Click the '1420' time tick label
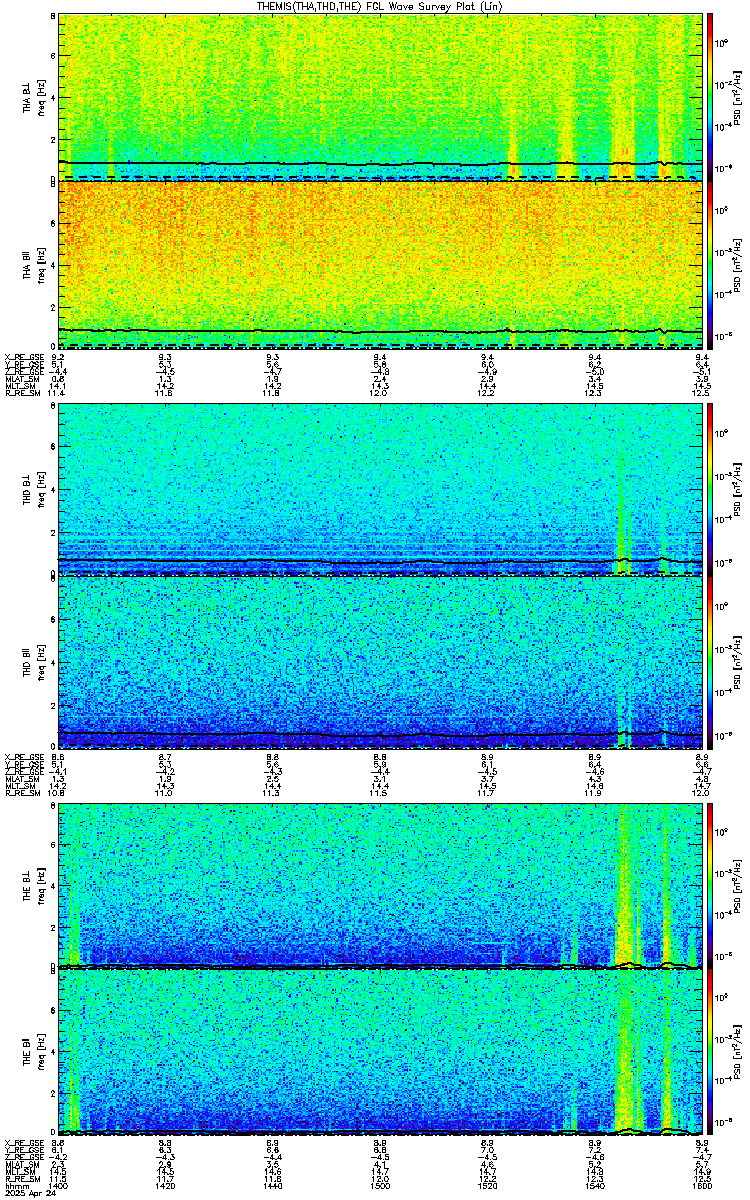 point(165,1187)
